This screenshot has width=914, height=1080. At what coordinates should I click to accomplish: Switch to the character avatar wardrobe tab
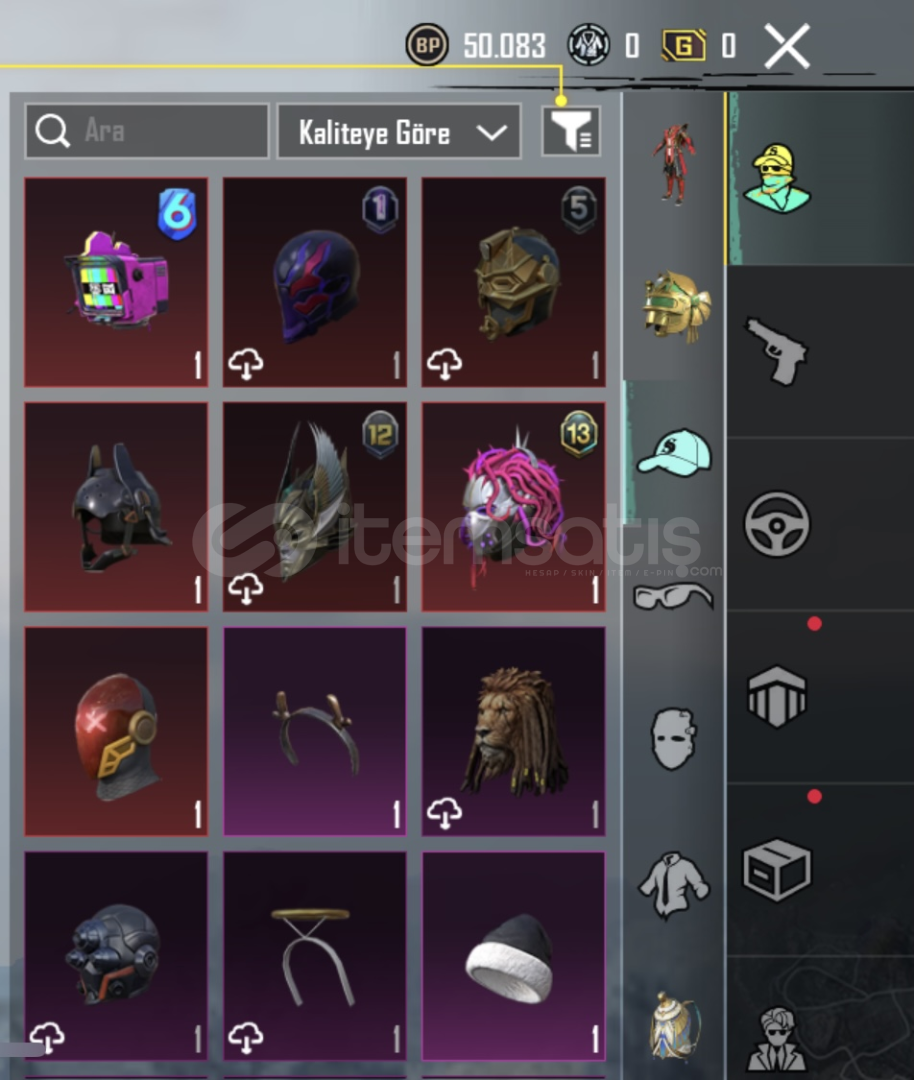pyautogui.click(x=776, y=179)
